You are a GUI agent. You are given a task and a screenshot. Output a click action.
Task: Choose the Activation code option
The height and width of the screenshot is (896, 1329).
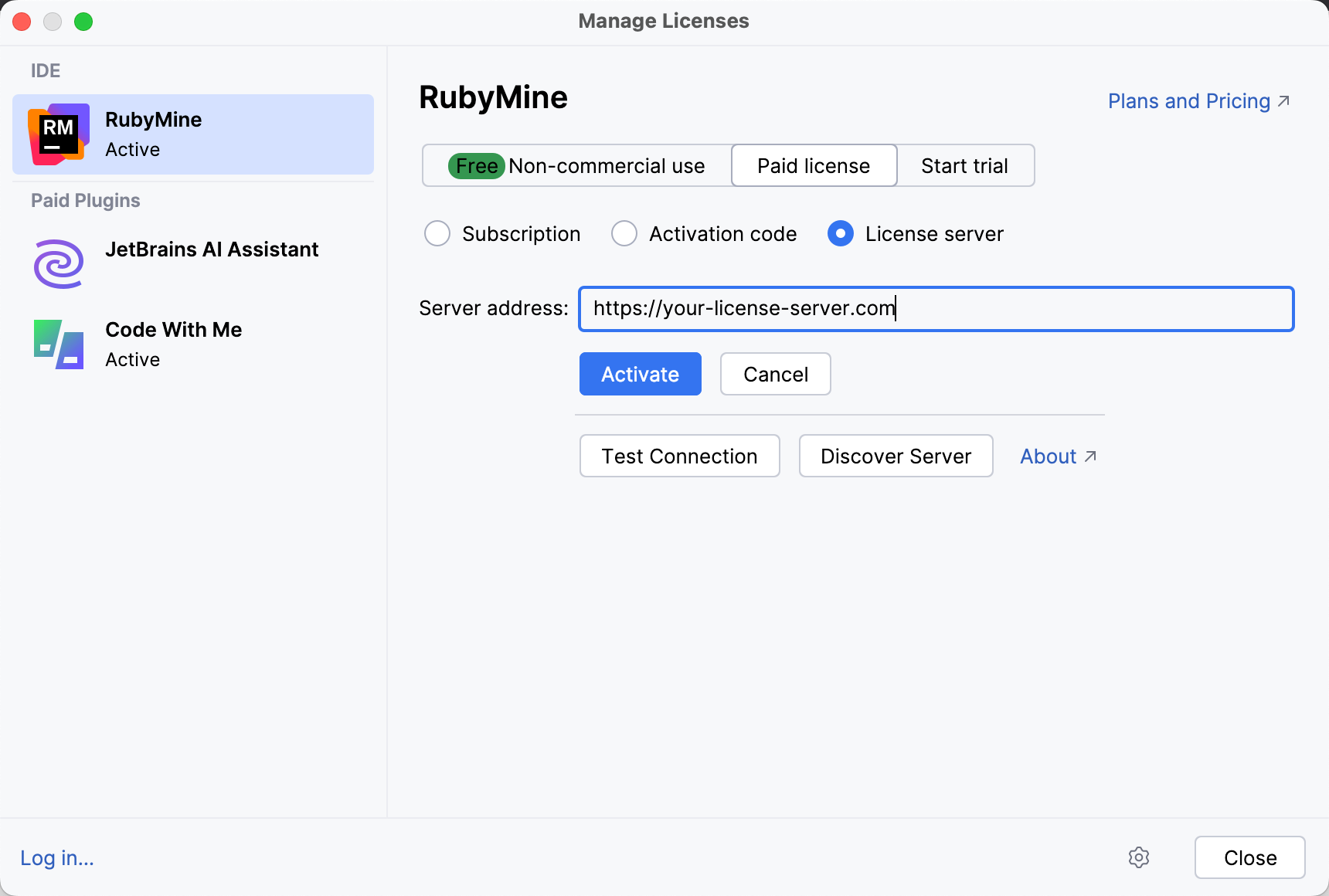(x=624, y=233)
